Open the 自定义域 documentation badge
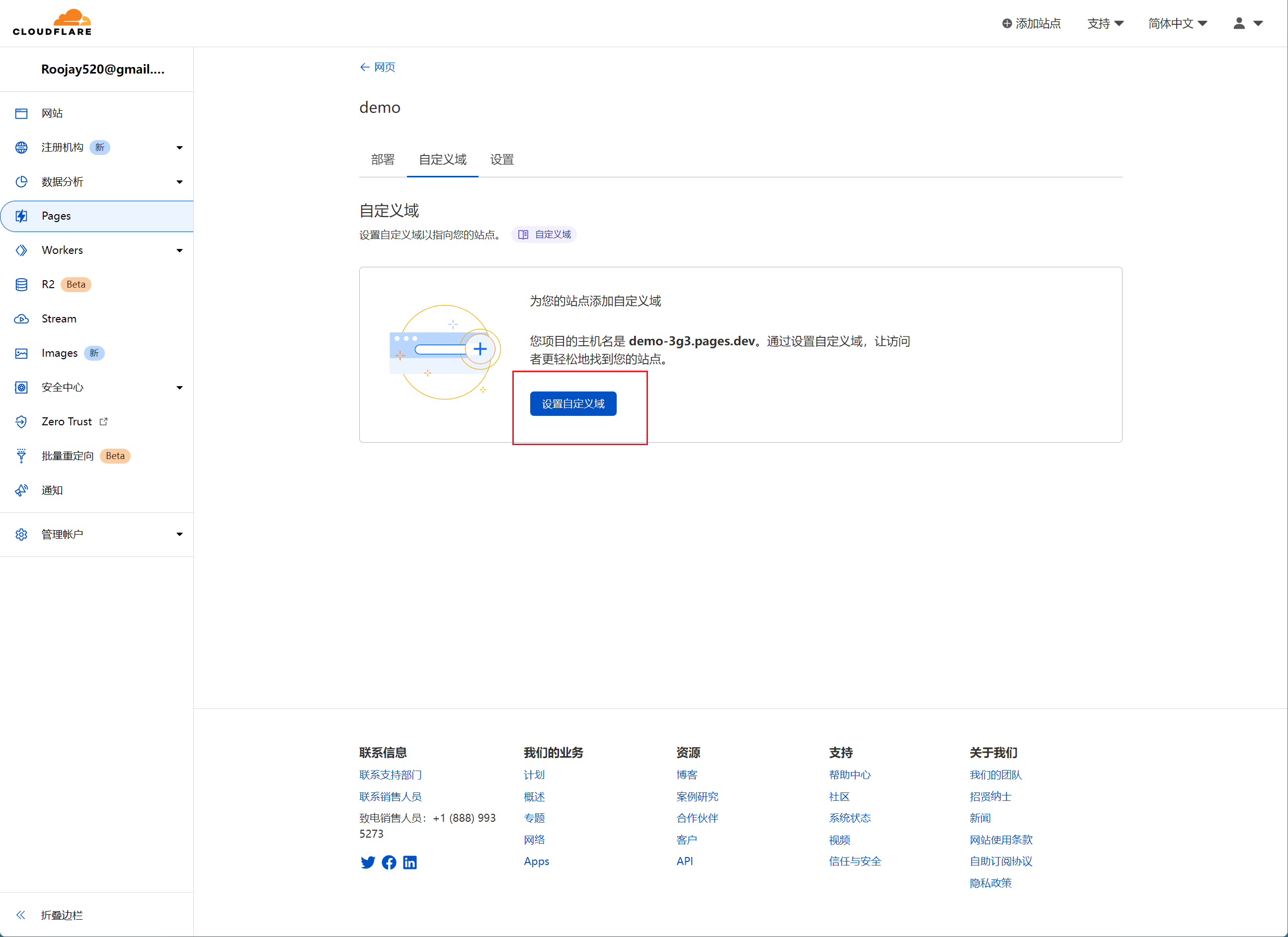The height and width of the screenshot is (937, 1288). pyautogui.click(x=544, y=234)
